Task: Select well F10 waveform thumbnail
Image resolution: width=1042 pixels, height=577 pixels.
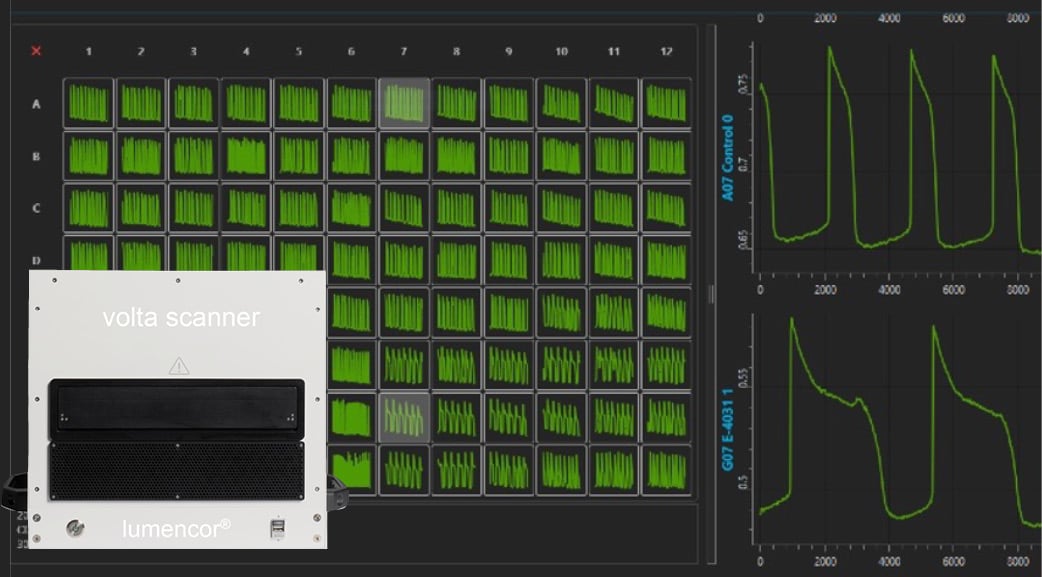Action: (561, 364)
